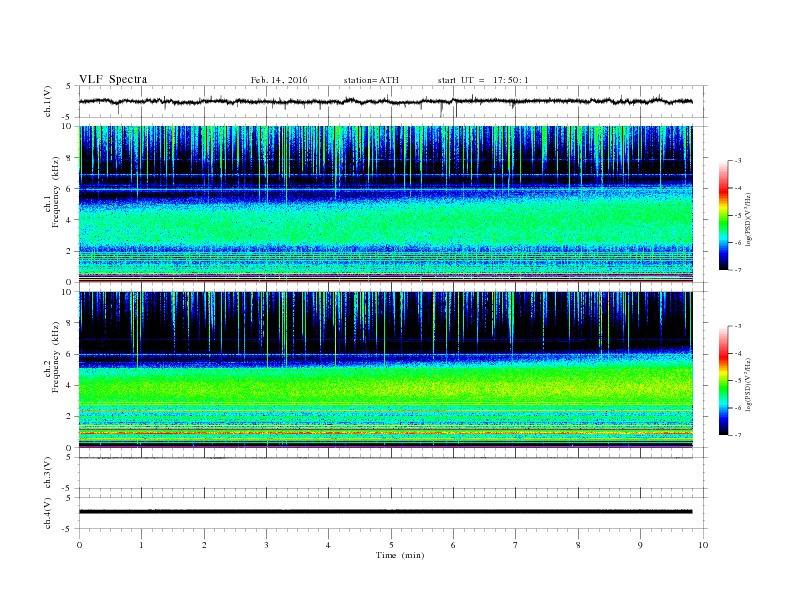This screenshot has height=612, width=792.
Task: Click the ch.1 colorbar "log(PSD)(V²/Hz)" label
Action: (x=748, y=220)
